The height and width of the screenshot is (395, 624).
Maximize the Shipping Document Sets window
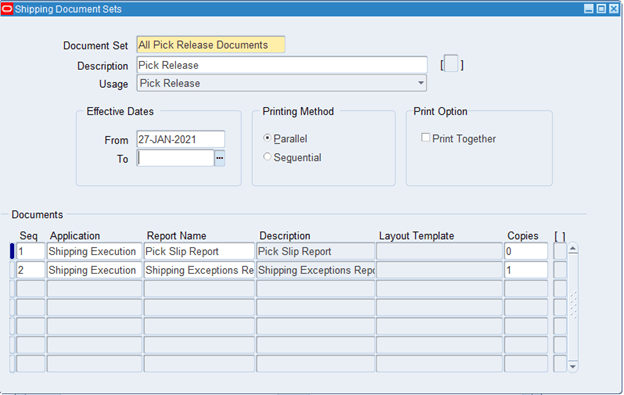pyautogui.click(x=601, y=9)
